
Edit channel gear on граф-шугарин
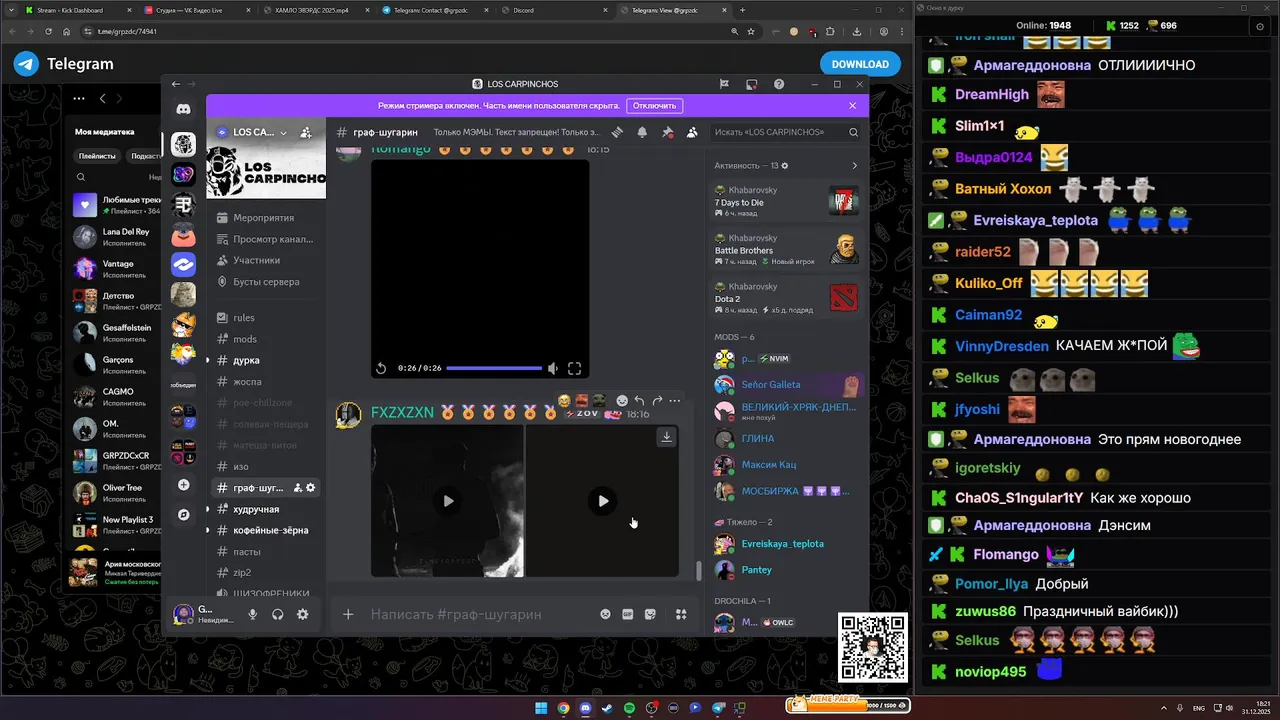[x=311, y=488]
